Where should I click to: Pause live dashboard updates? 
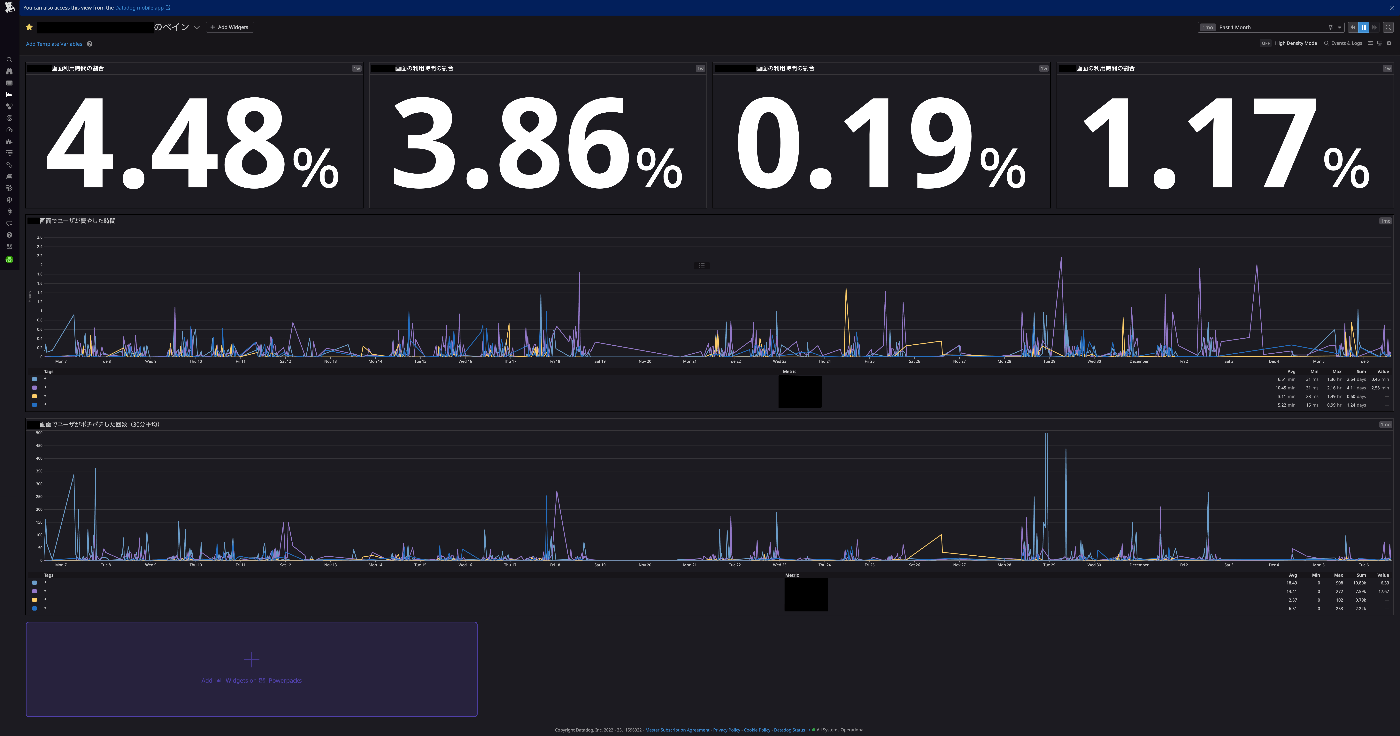pyautogui.click(x=1364, y=27)
